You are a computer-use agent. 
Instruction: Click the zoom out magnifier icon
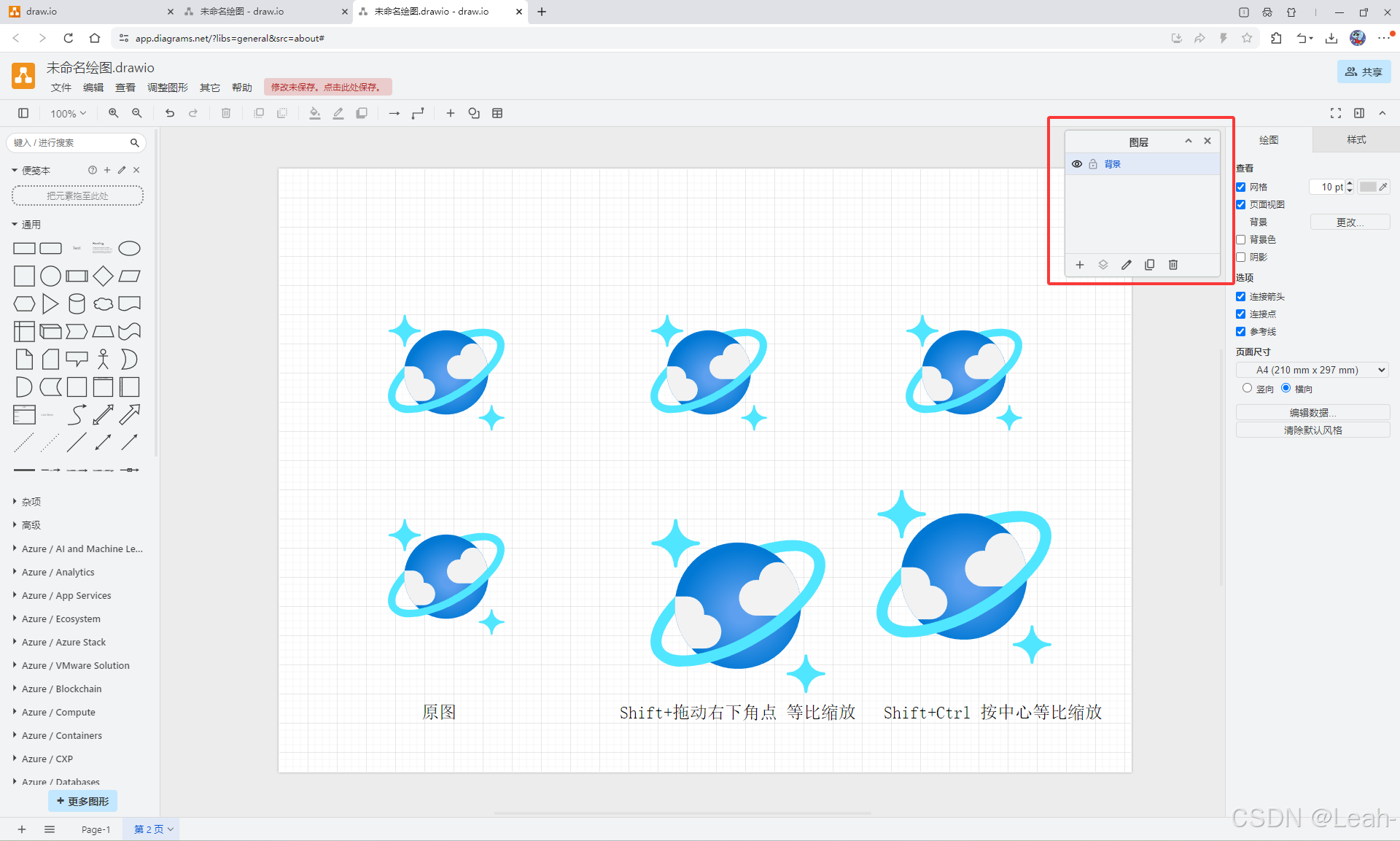tap(137, 113)
